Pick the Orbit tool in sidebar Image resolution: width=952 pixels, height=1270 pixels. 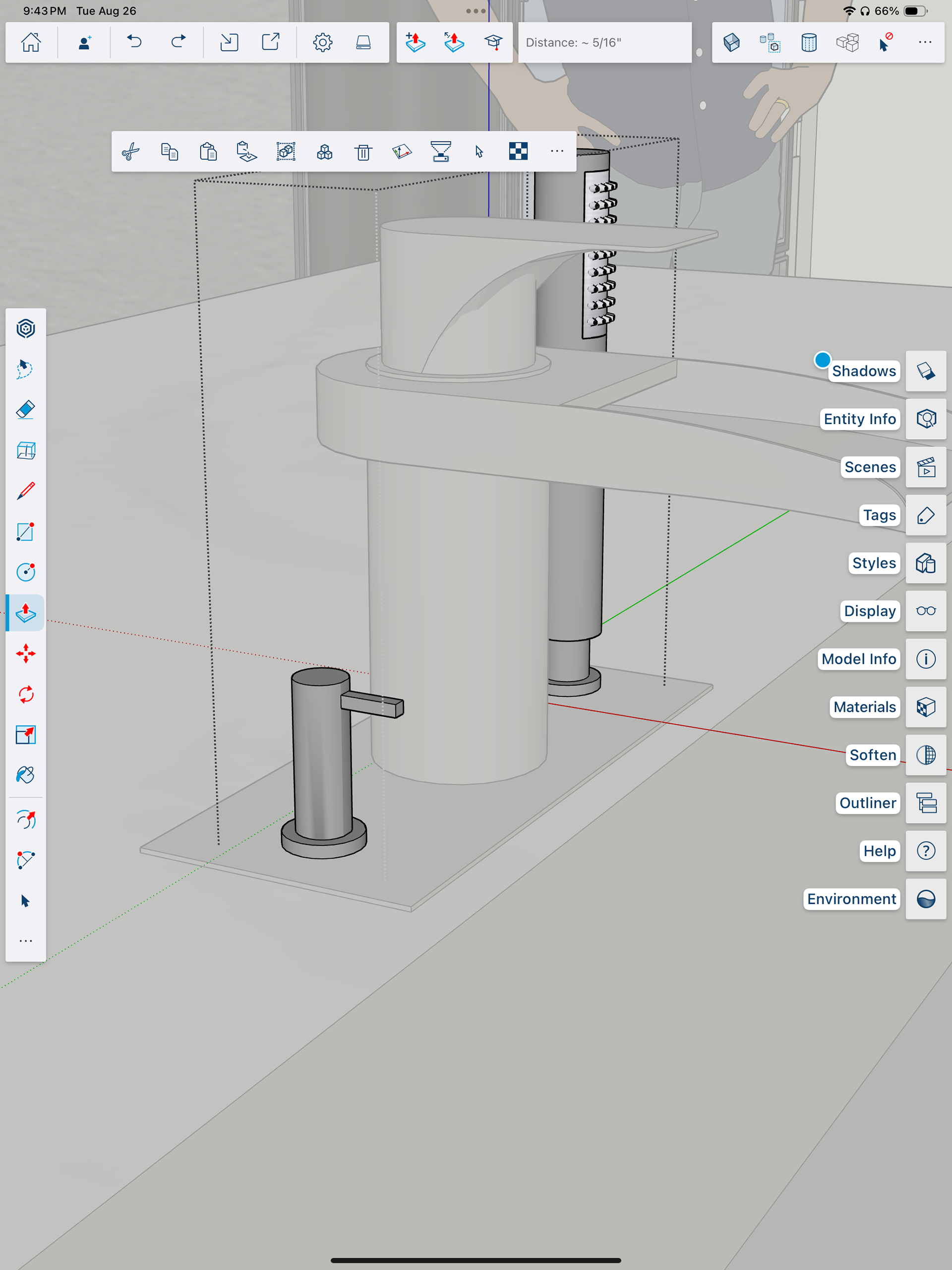[x=26, y=820]
